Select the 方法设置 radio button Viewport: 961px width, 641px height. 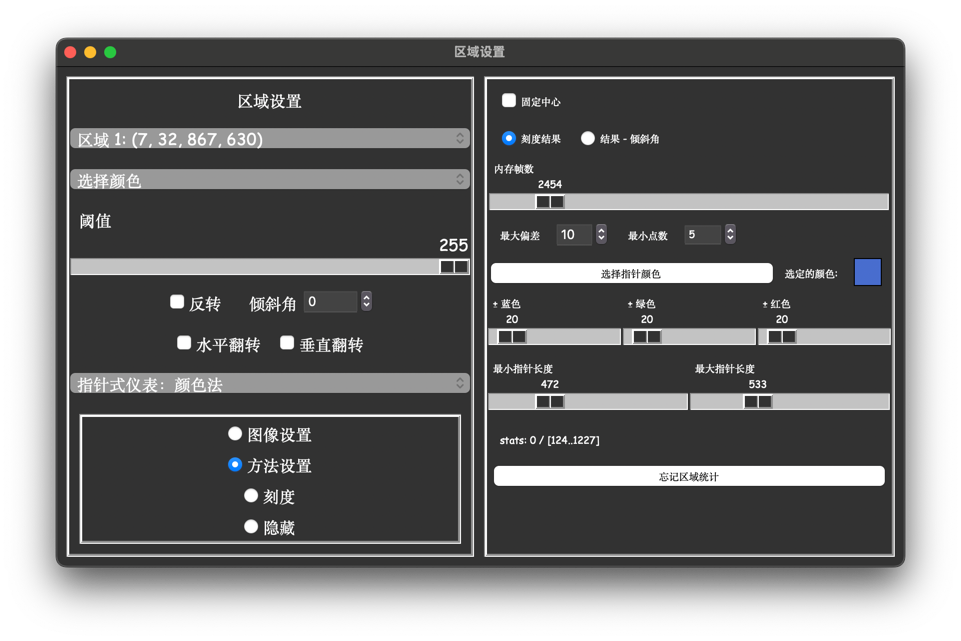(x=235, y=465)
